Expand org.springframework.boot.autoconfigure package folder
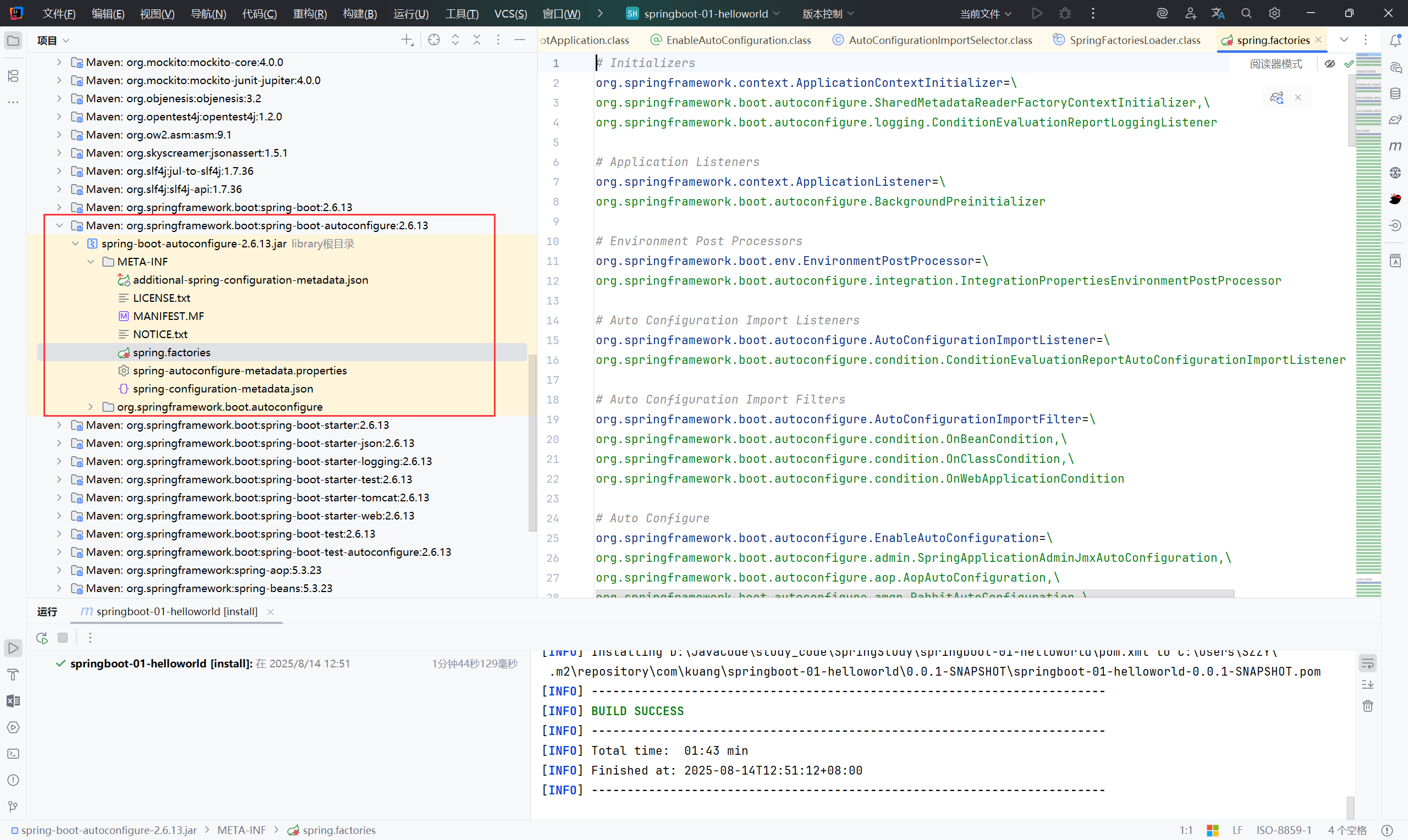 91,407
